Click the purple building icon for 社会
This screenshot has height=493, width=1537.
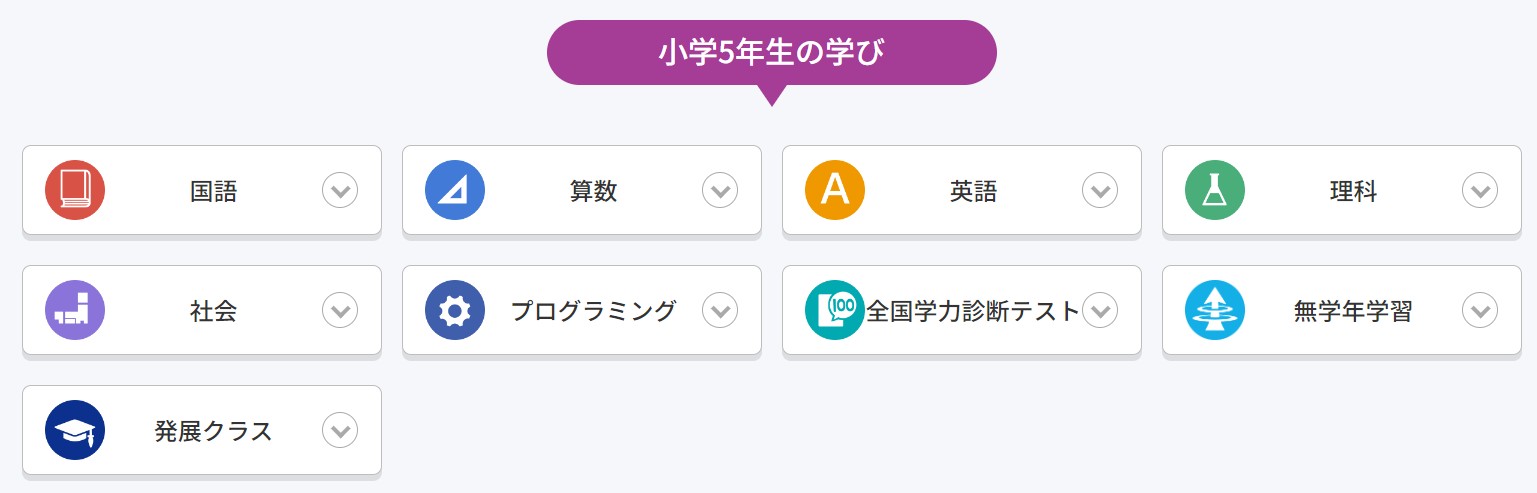pos(75,310)
